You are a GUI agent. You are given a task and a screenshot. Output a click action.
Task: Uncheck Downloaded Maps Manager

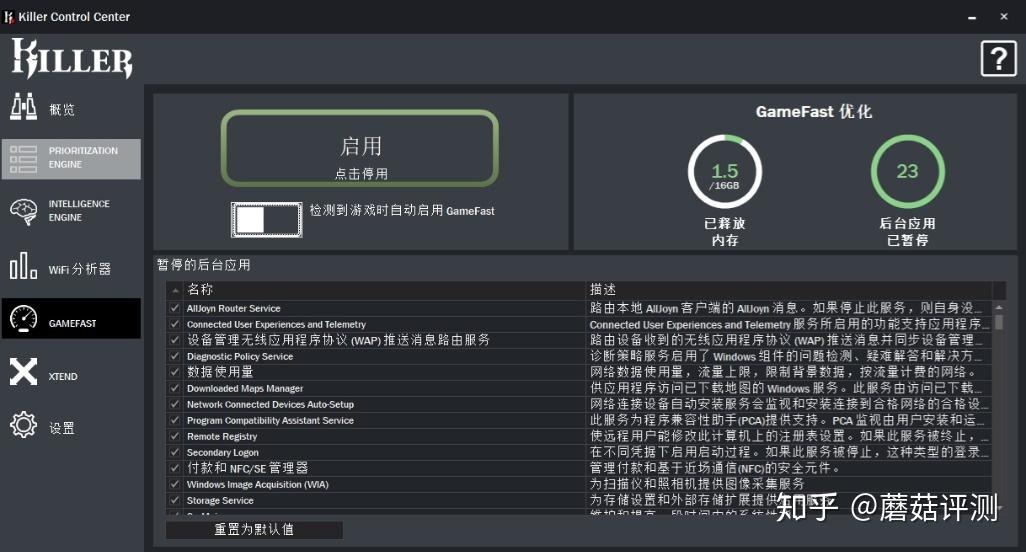175,388
